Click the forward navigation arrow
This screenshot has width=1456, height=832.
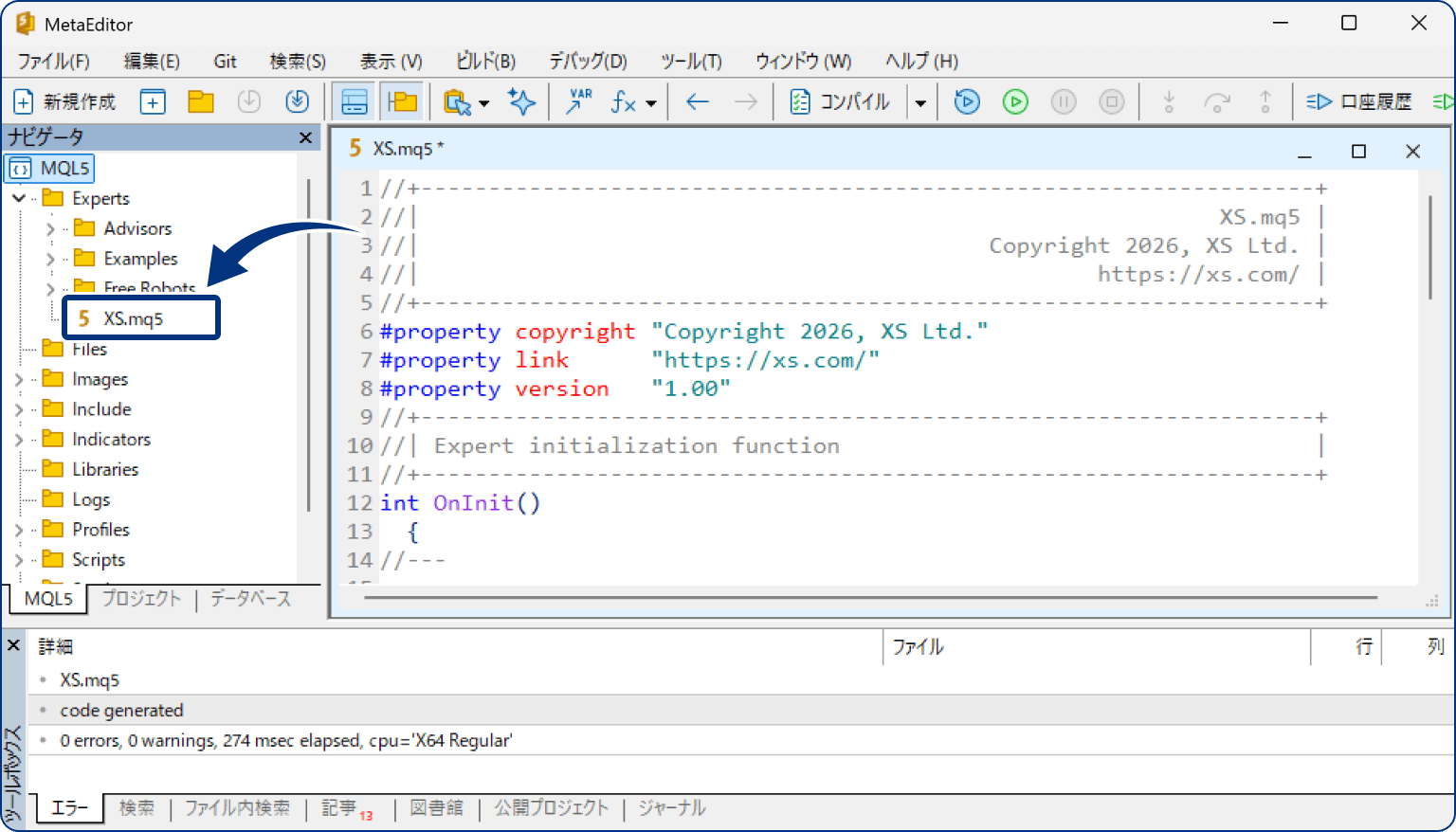click(746, 101)
